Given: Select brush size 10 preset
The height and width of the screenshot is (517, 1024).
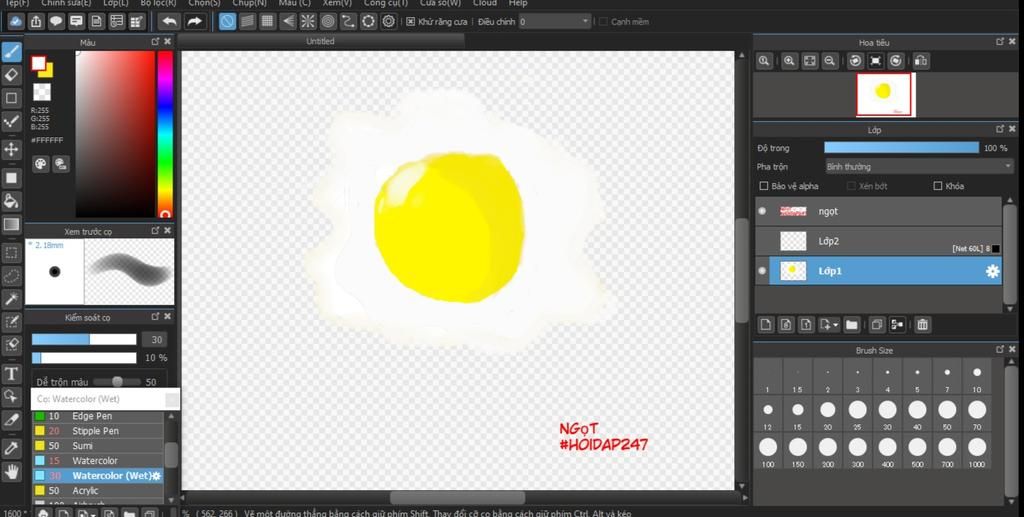Looking at the screenshot, I should (976, 377).
